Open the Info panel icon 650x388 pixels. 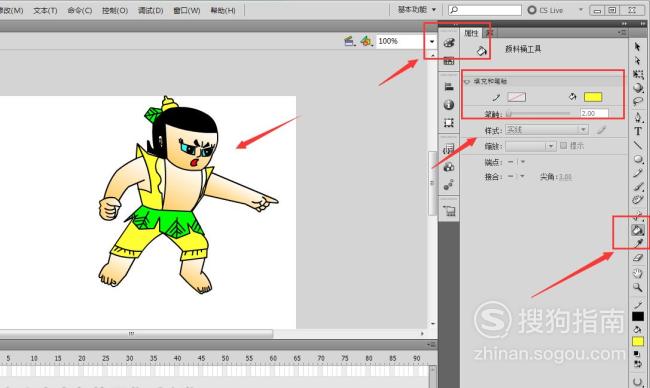point(449,104)
